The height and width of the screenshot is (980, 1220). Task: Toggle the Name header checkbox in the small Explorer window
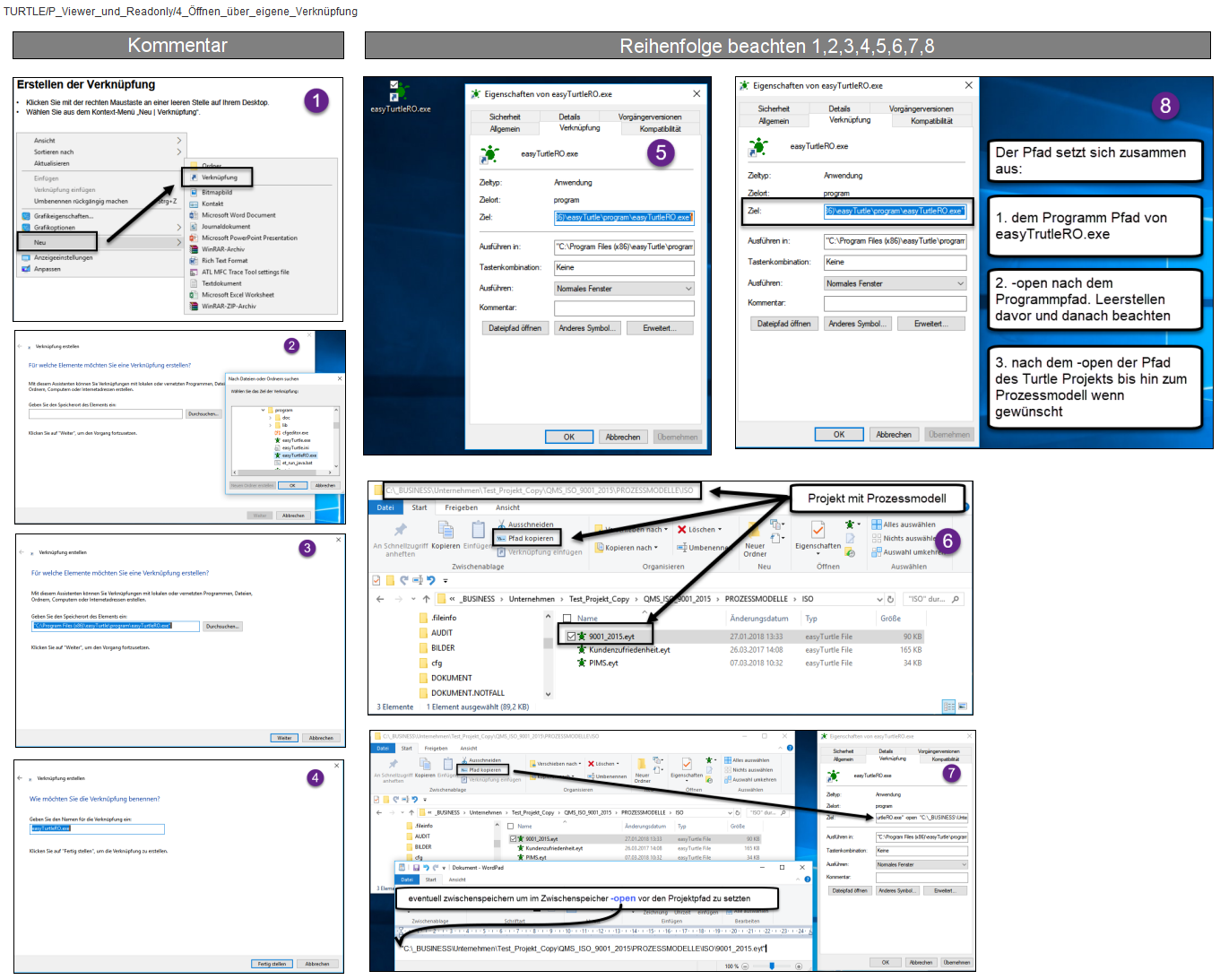[x=511, y=826]
